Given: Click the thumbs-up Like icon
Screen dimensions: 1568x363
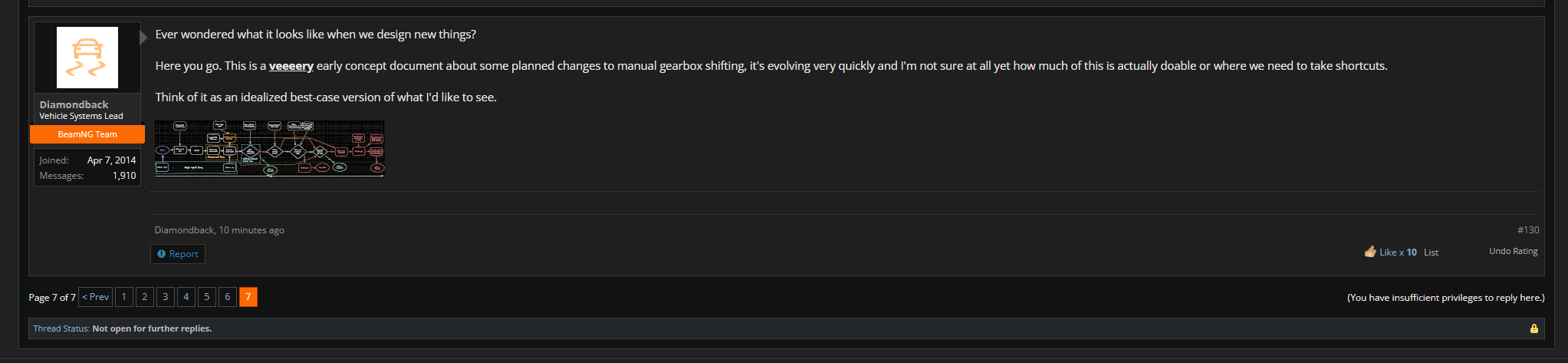Looking at the screenshot, I should click(x=1370, y=252).
